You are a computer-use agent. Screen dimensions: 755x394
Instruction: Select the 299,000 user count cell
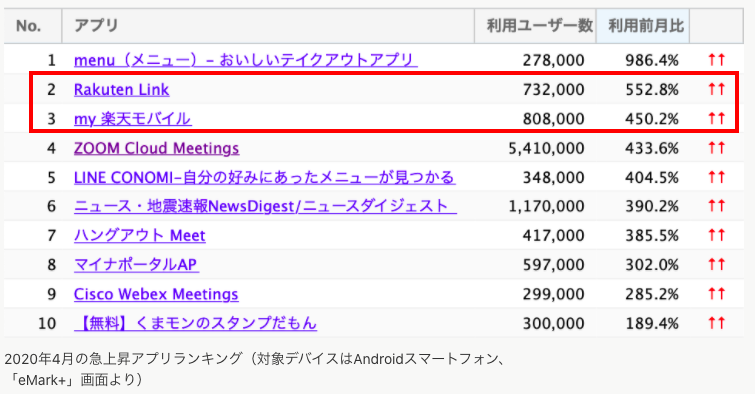pyautogui.click(x=553, y=294)
